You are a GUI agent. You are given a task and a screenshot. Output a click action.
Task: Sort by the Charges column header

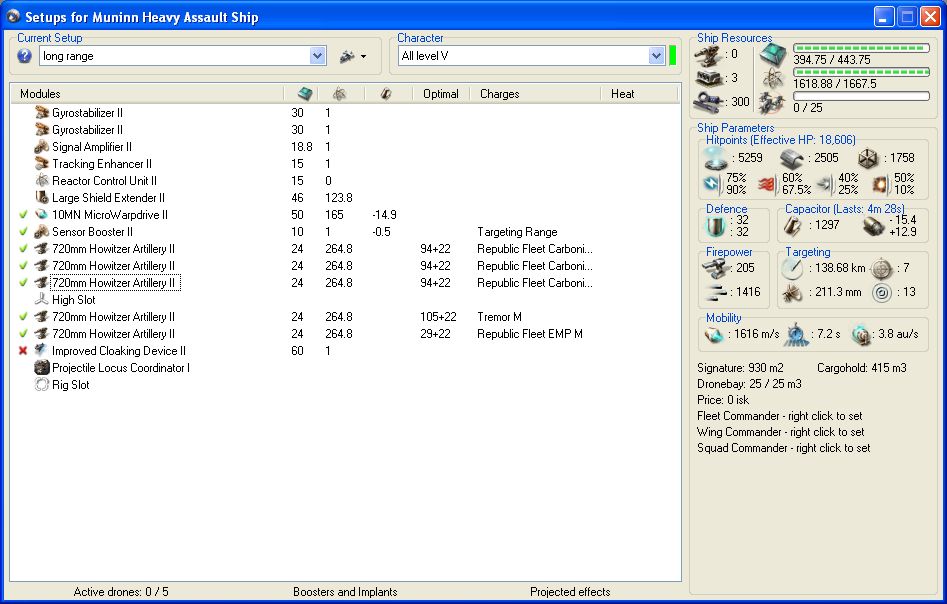click(x=499, y=94)
